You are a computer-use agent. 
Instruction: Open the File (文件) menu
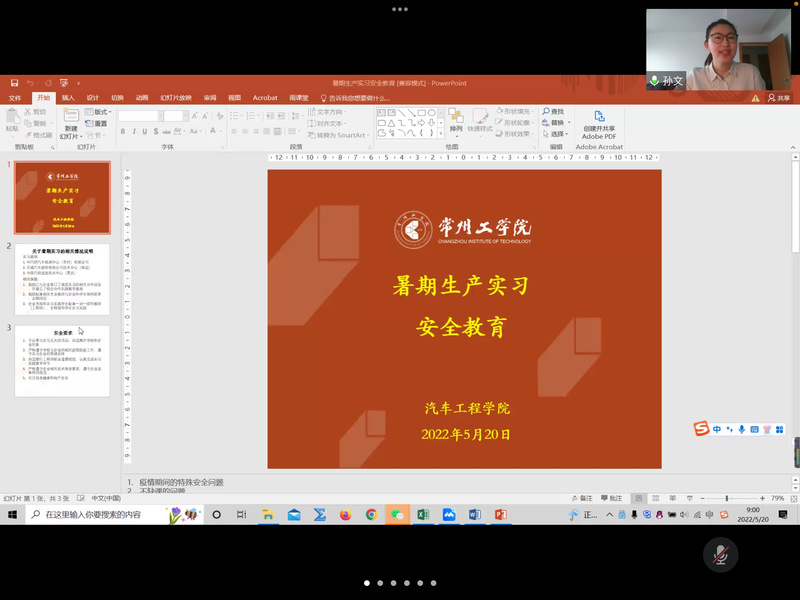(x=15, y=98)
